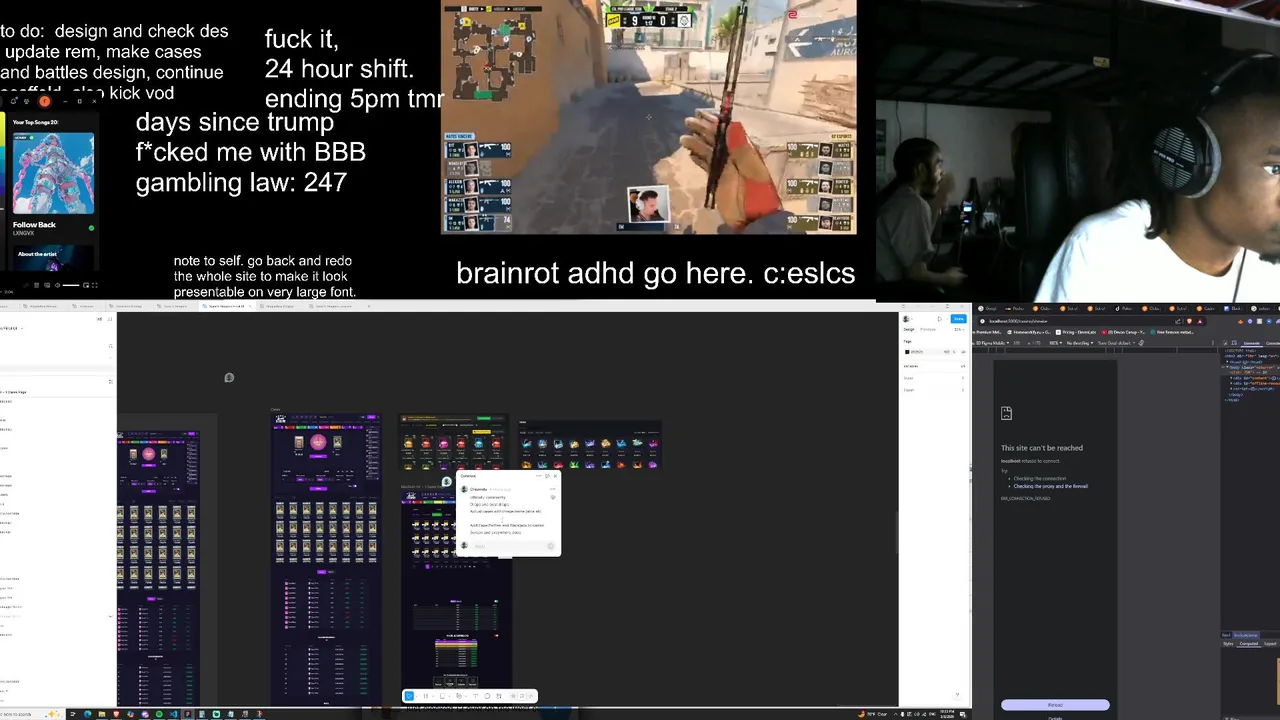Screen dimensions: 1280x720
Task: Open the taskbar clock and date
Action: pyautogui.click(x=947, y=714)
